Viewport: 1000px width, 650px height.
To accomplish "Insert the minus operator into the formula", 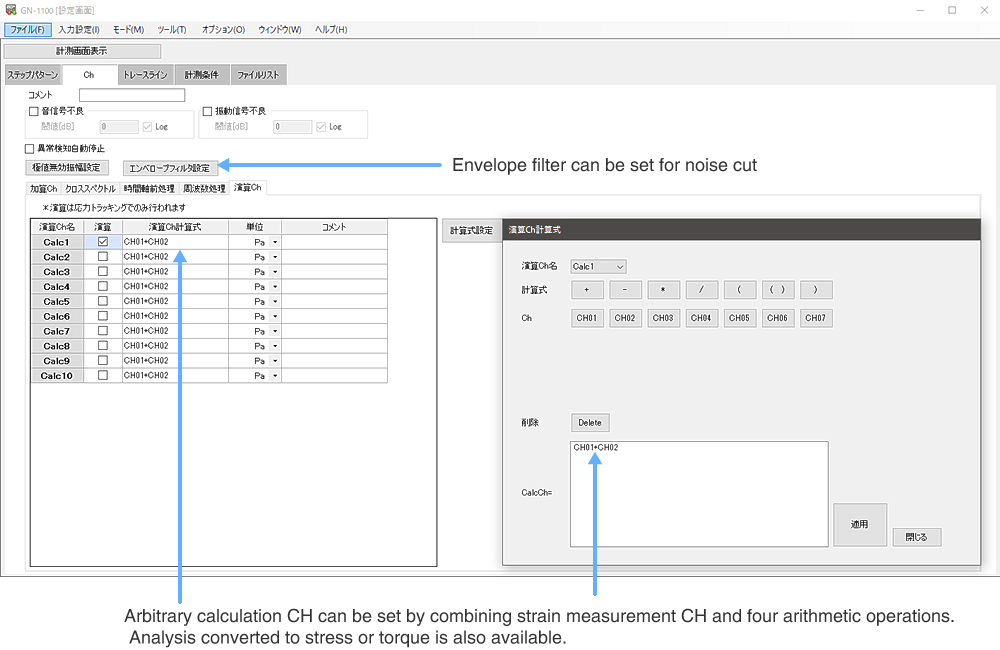I will click(624, 290).
